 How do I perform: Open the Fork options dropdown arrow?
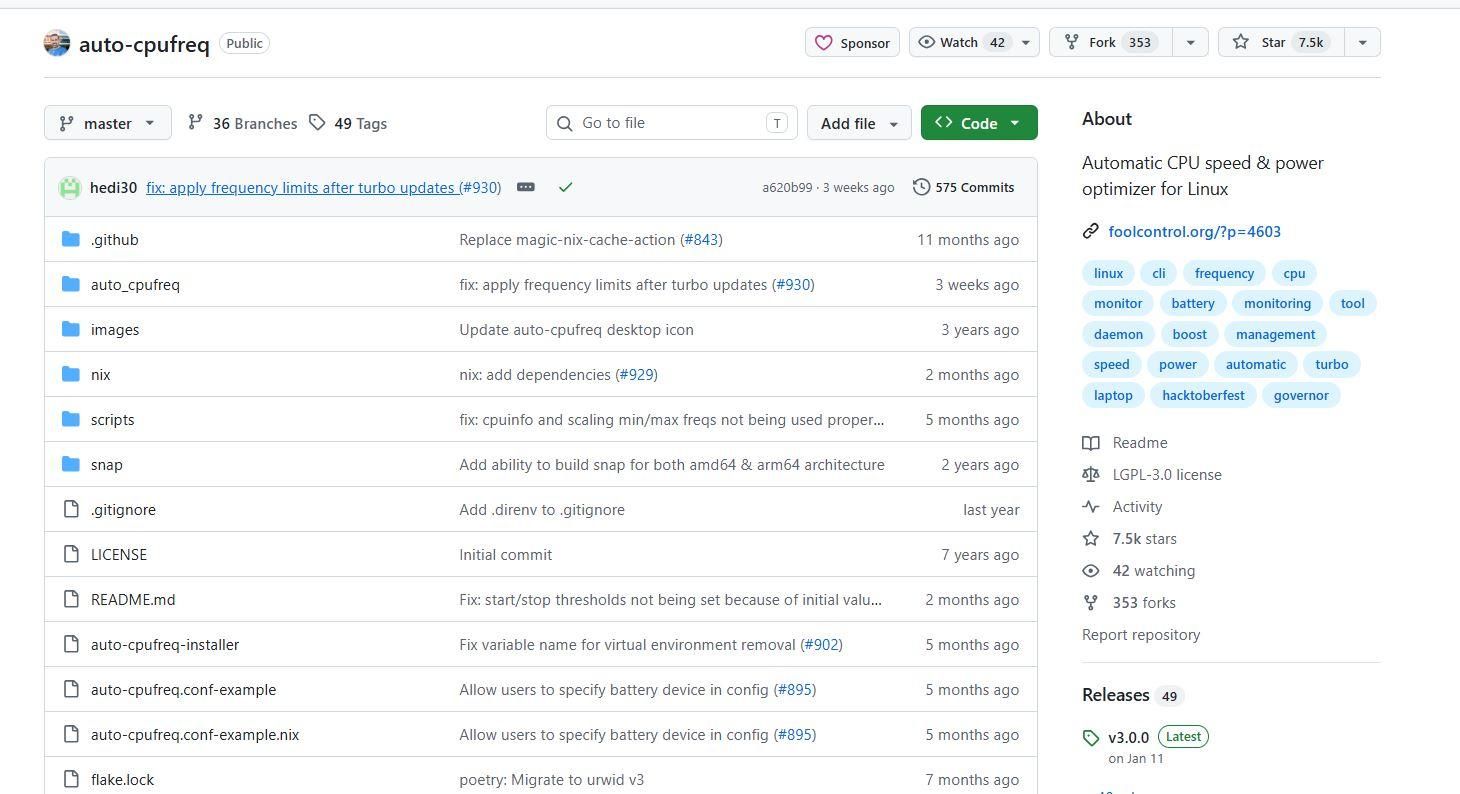click(1190, 42)
